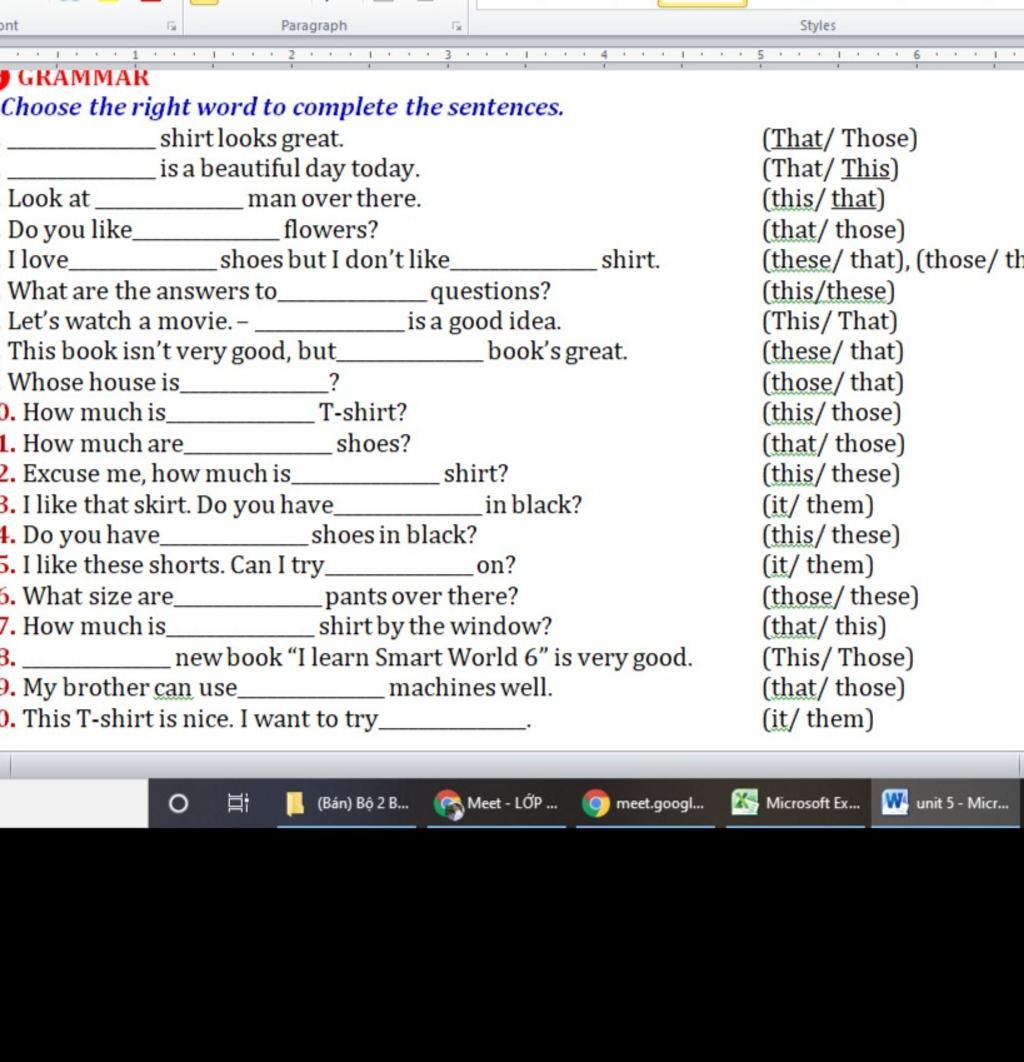
Task: Click the option '(This/ That)' for the good idea sentence
Action: click(x=830, y=322)
